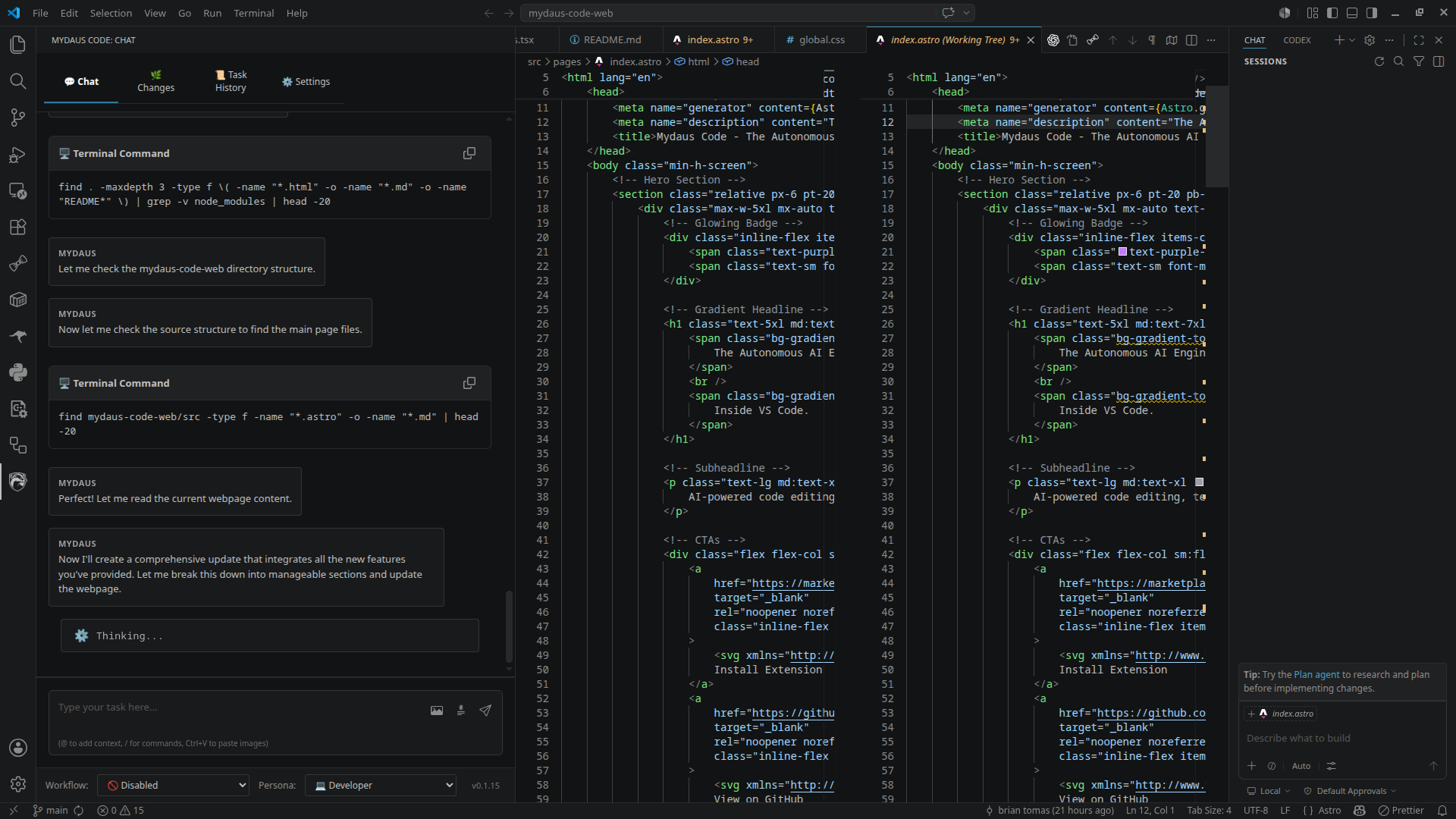Attach an image to the task

[x=437, y=711]
